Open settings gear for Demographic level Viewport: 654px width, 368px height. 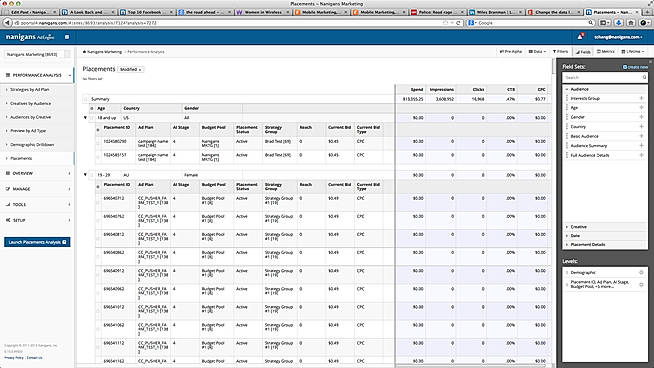(x=641, y=272)
